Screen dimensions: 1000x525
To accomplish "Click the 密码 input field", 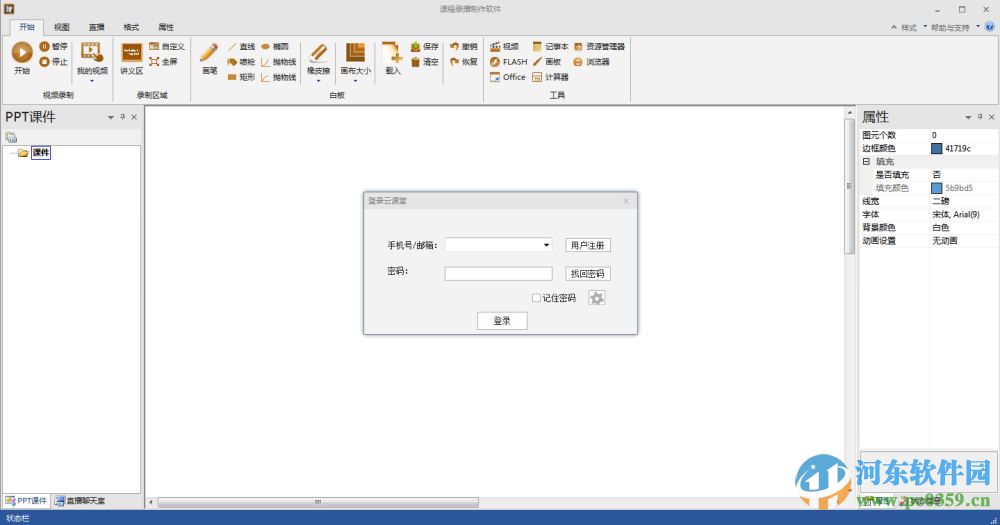I will pos(498,274).
